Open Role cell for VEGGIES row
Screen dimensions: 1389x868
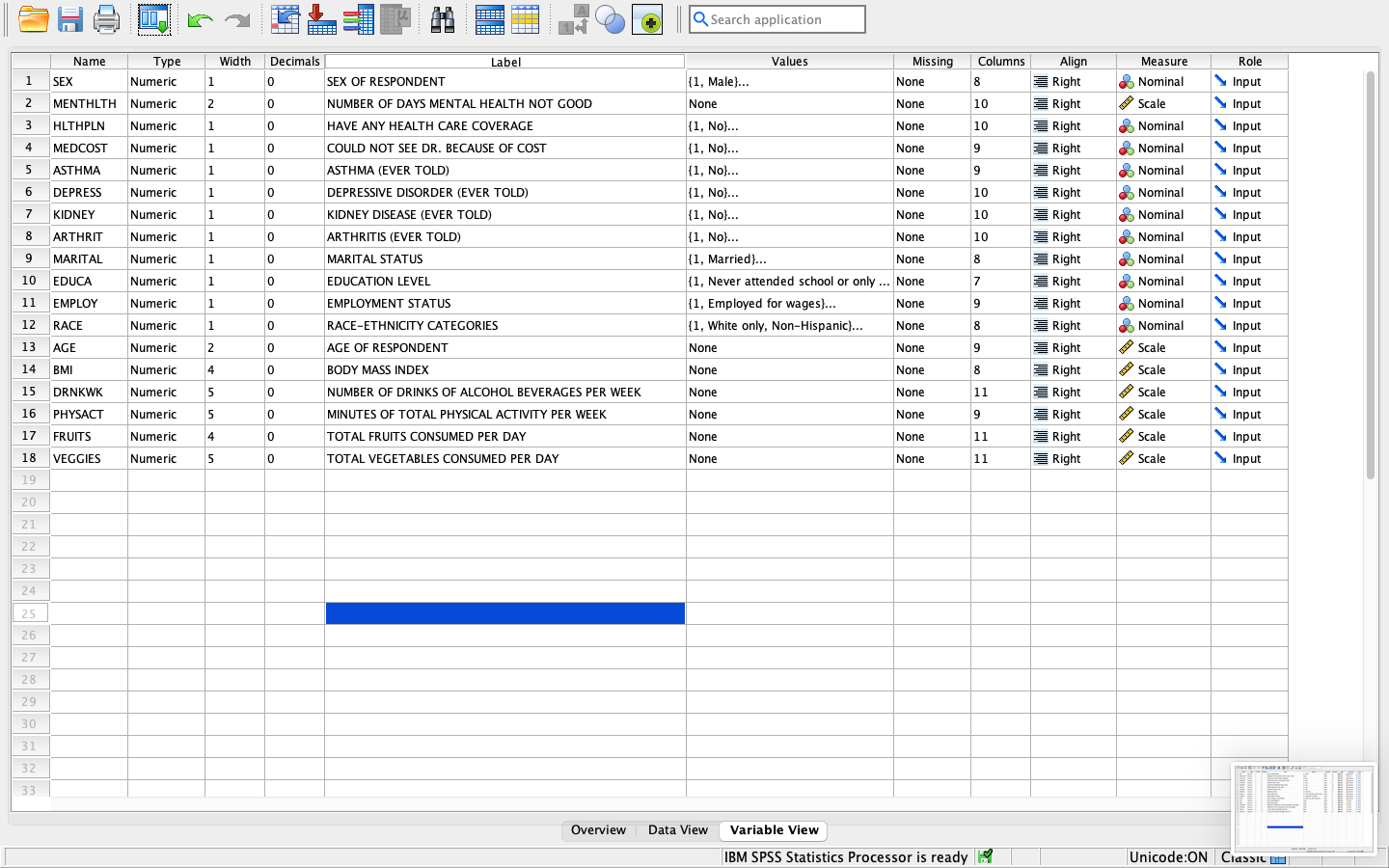pyautogui.click(x=1249, y=458)
